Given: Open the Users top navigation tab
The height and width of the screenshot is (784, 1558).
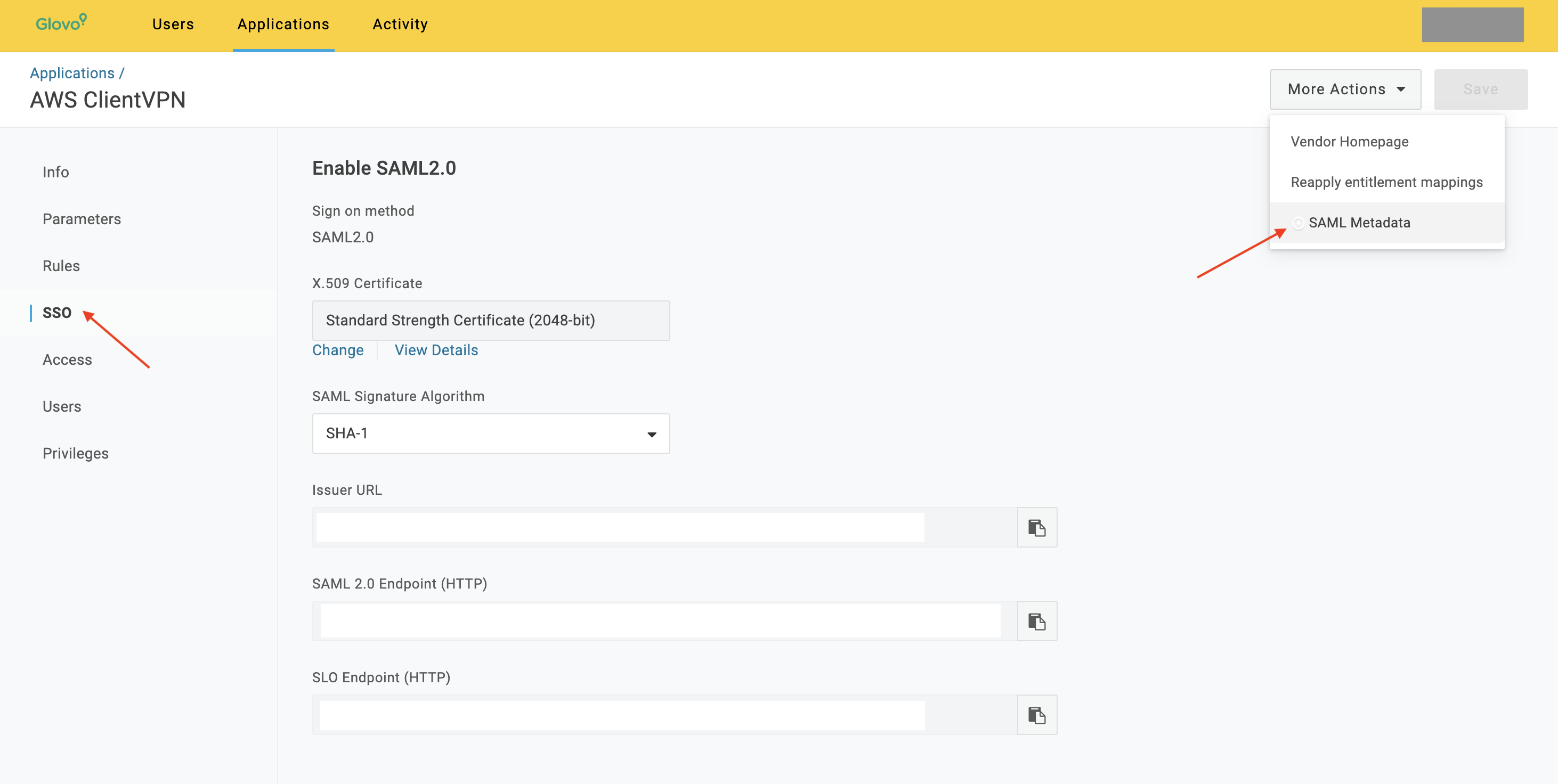Looking at the screenshot, I should click(173, 24).
